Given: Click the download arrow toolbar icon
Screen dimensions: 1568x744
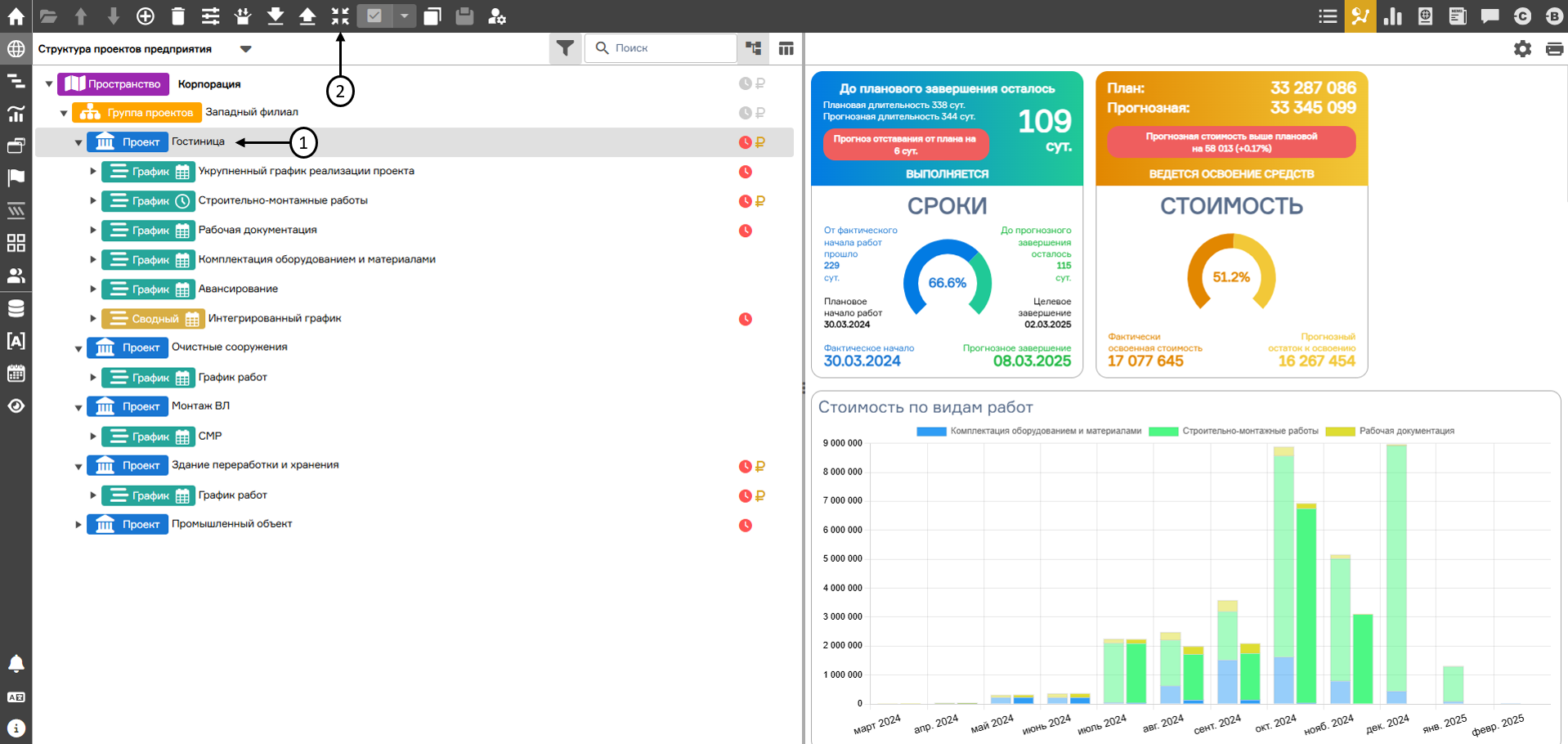Looking at the screenshot, I should click(x=276, y=16).
